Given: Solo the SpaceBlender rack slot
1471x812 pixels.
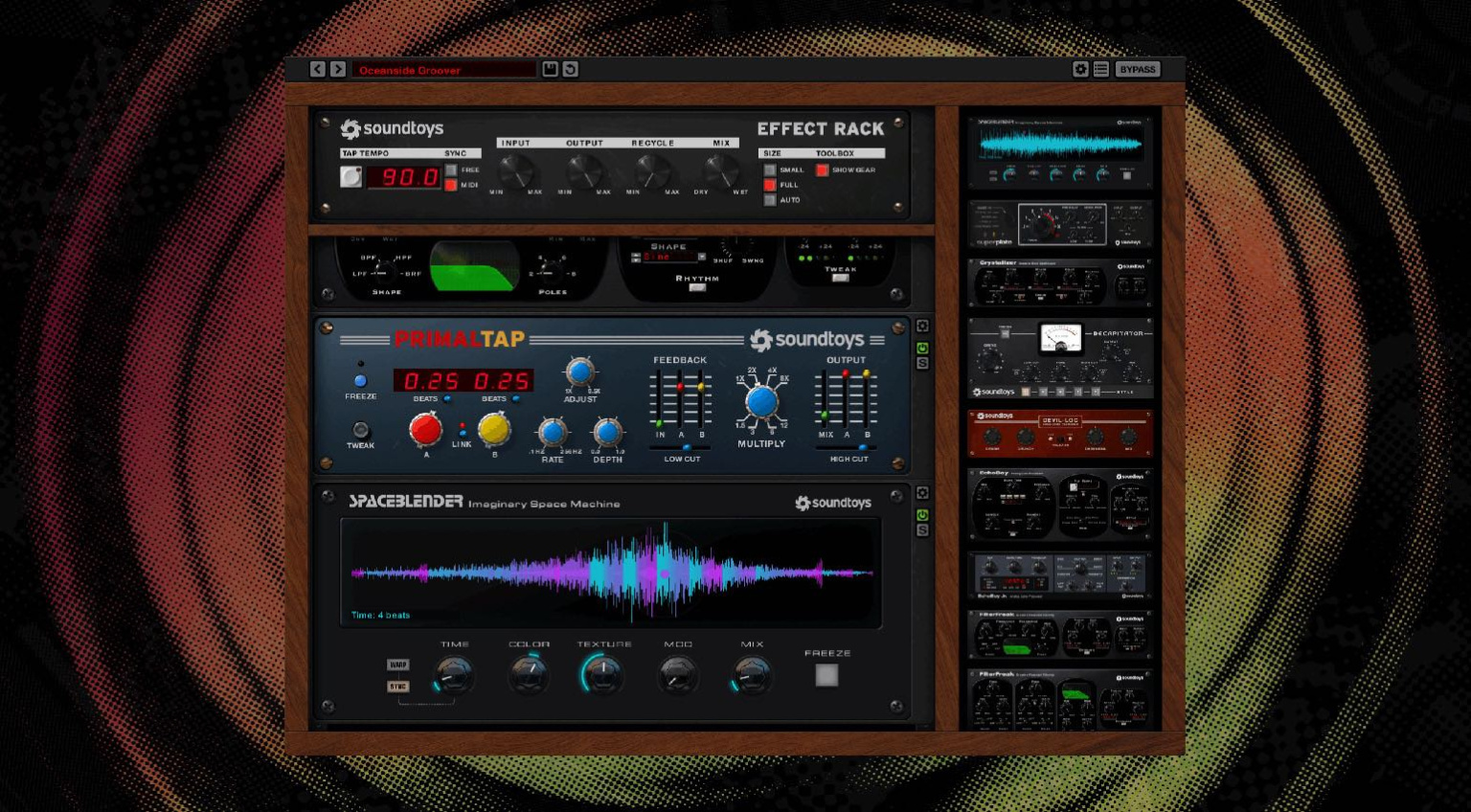Looking at the screenshot, I should [922, 530].
